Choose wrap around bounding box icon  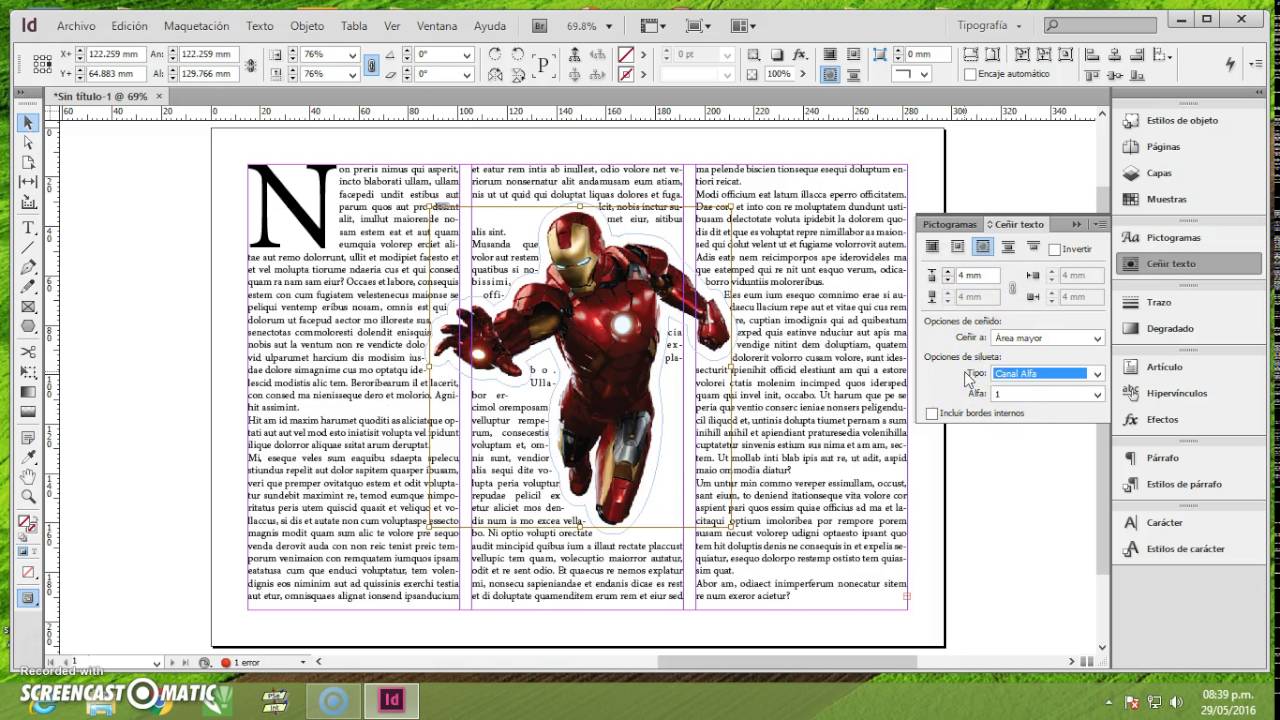point(958,247)
